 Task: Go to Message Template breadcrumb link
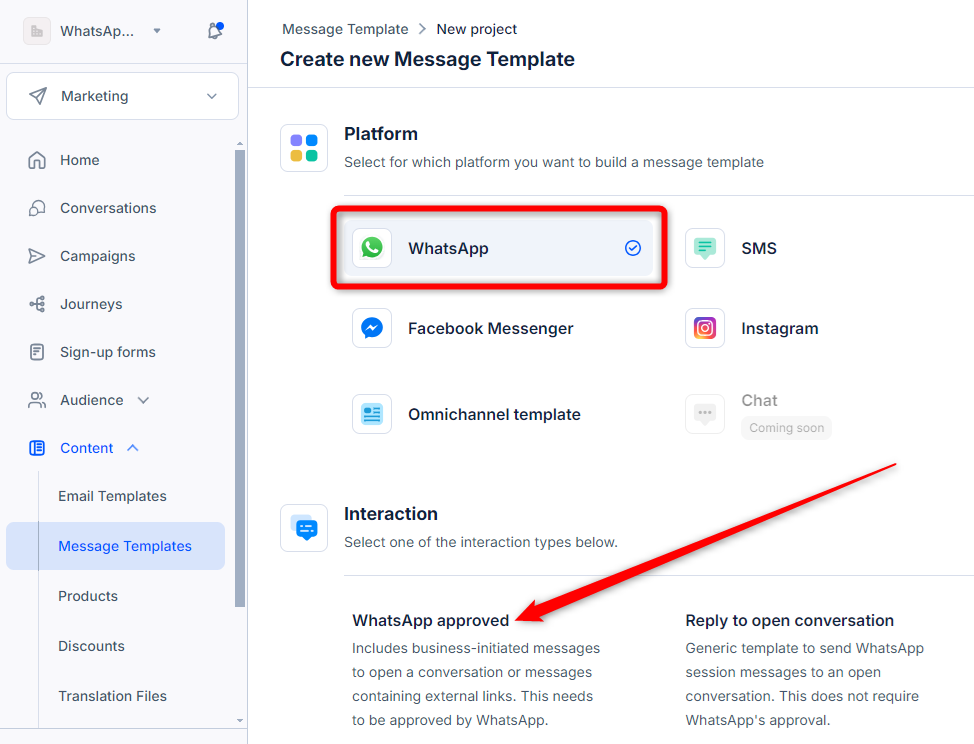(x=345, y=29)
